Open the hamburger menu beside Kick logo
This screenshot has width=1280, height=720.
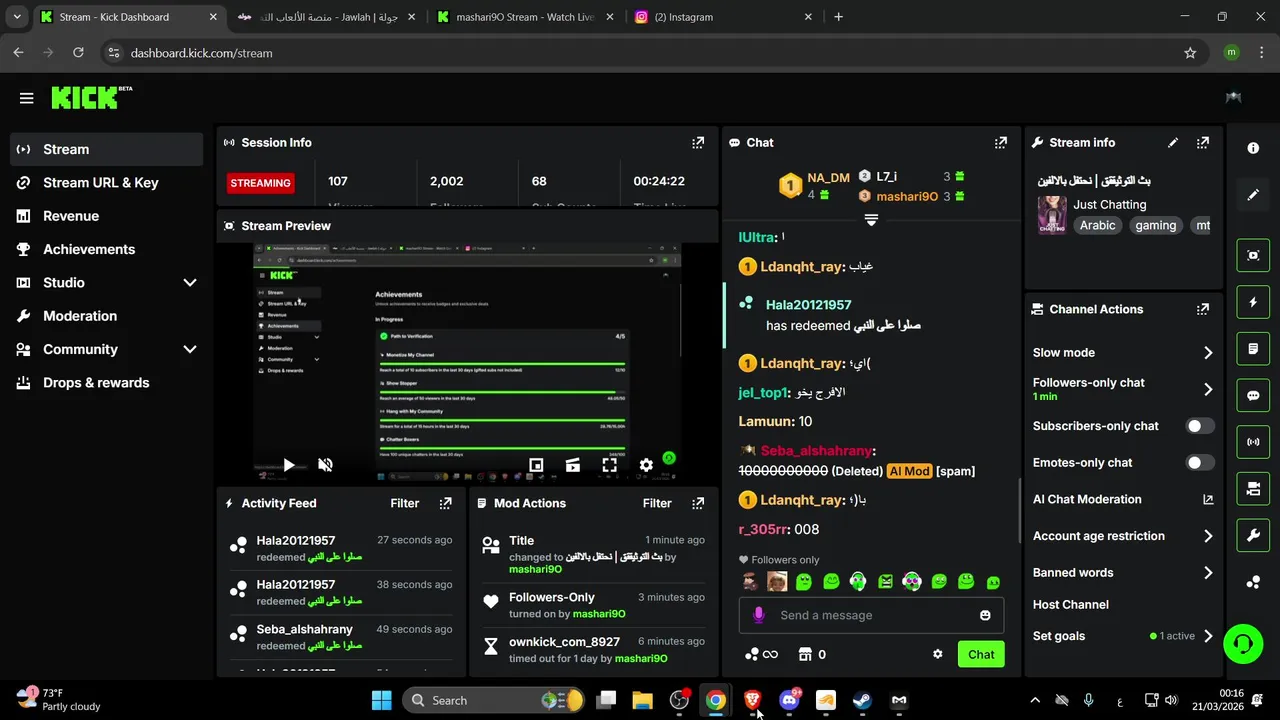click(26, 98)
